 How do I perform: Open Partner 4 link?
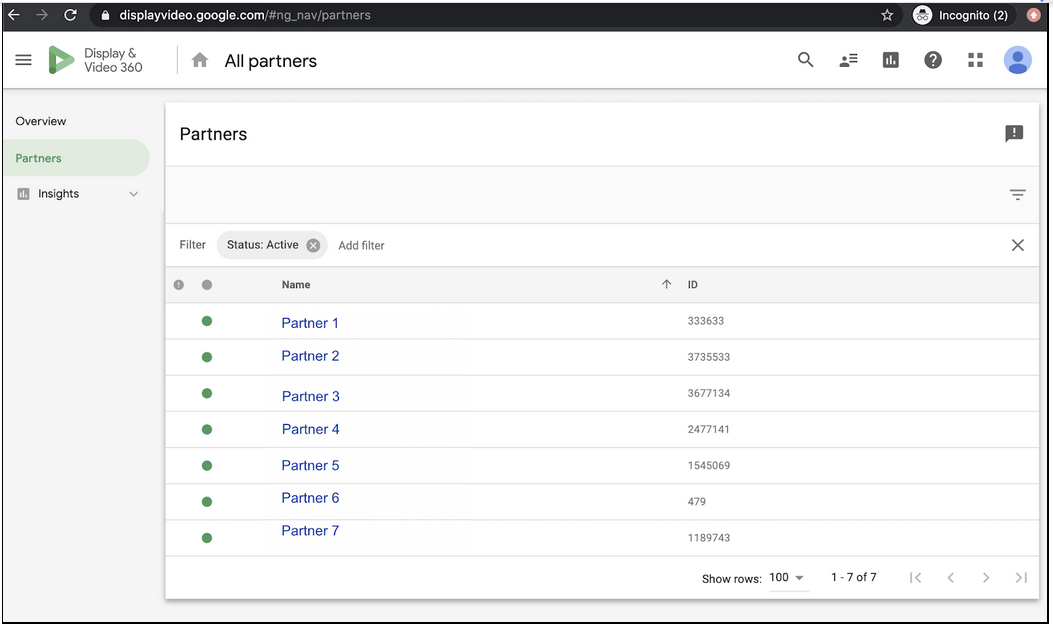[310, 429]
